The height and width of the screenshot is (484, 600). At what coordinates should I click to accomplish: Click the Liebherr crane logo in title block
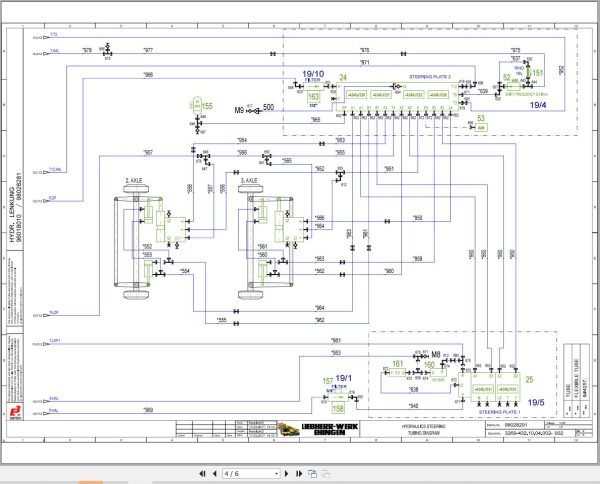point(289,429)
